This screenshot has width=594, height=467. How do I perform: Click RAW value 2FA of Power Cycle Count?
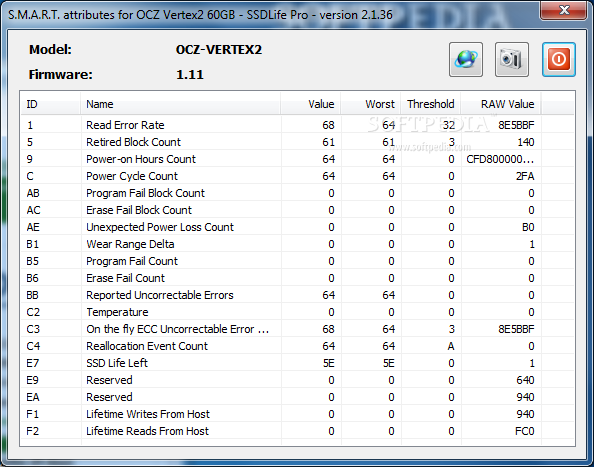tap(525, 176)
